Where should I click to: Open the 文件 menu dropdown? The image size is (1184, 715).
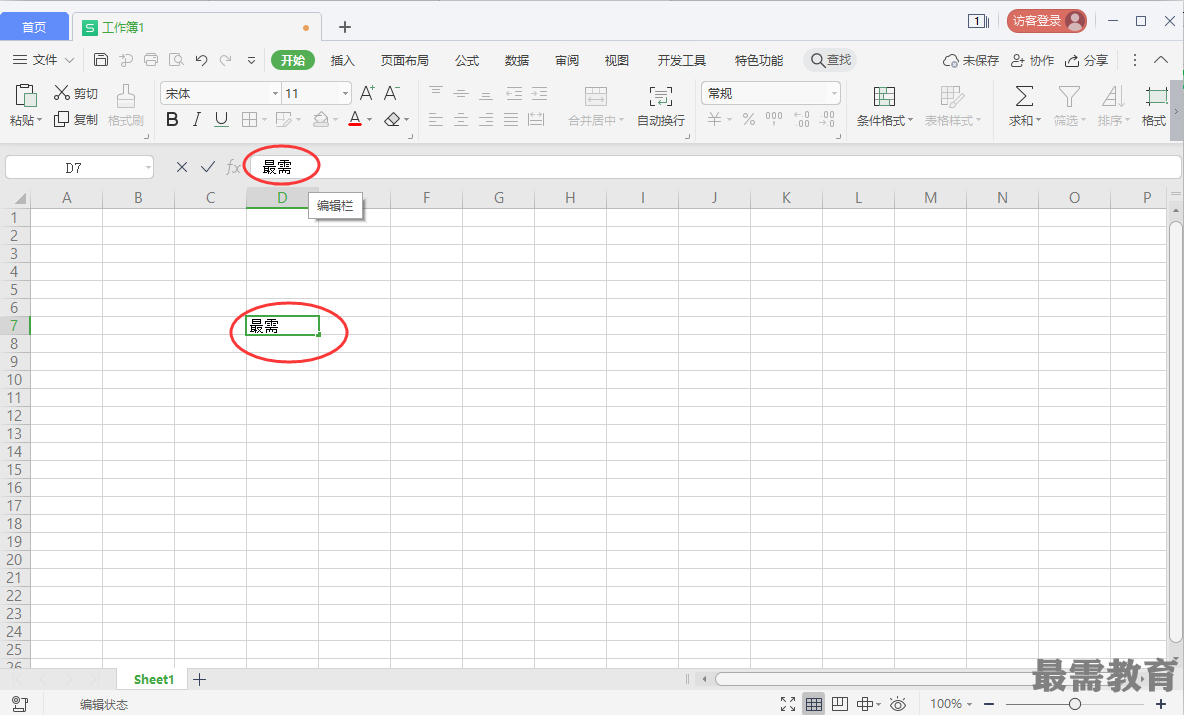[x=44, y=60]
